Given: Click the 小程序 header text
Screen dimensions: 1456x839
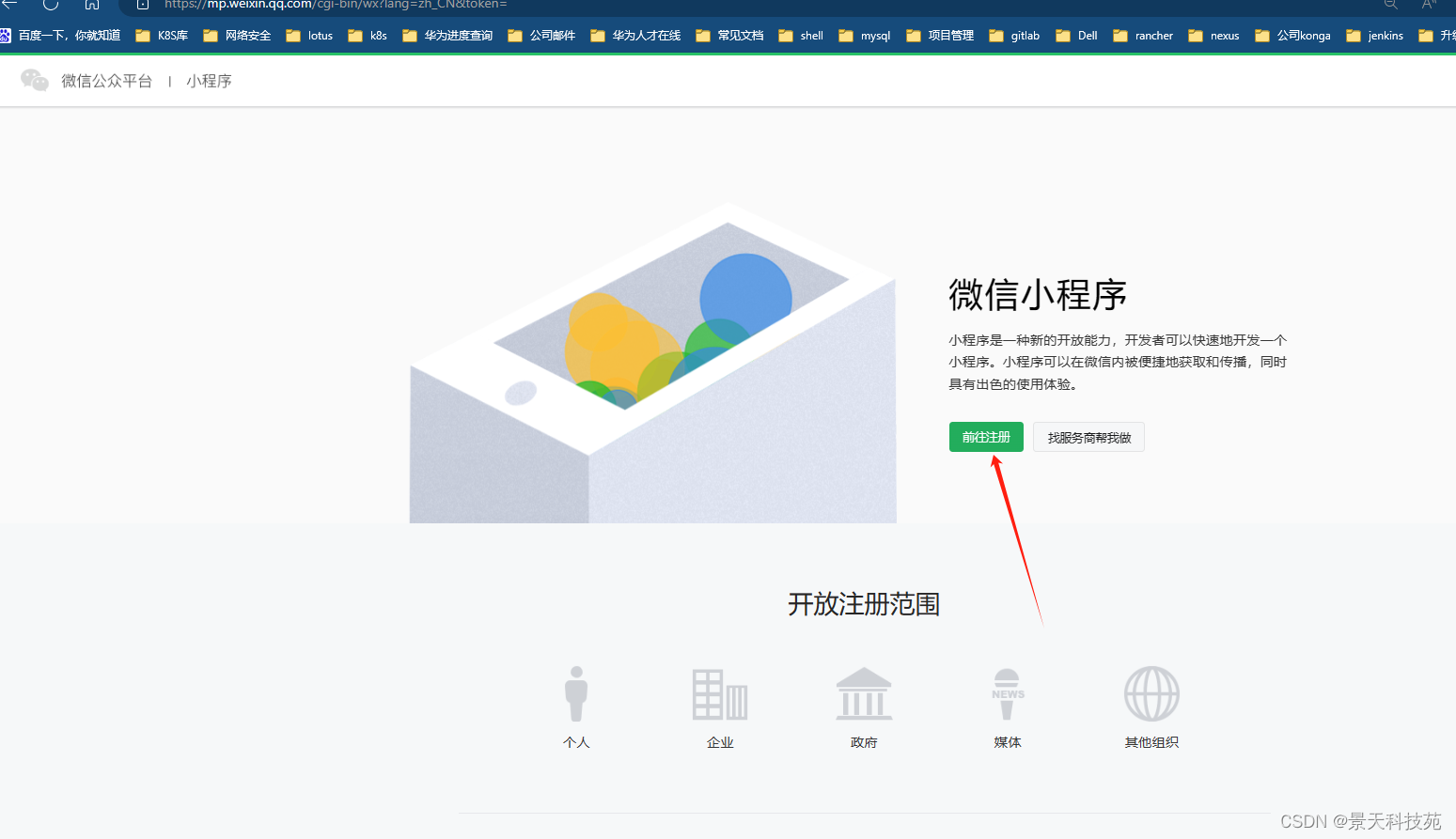Looking at the screenshot, I should click(x=209, y=81).
